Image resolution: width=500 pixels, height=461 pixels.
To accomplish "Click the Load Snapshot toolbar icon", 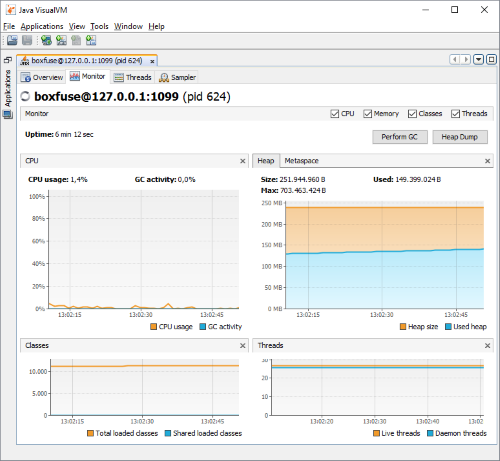I will tap(12, 40).
